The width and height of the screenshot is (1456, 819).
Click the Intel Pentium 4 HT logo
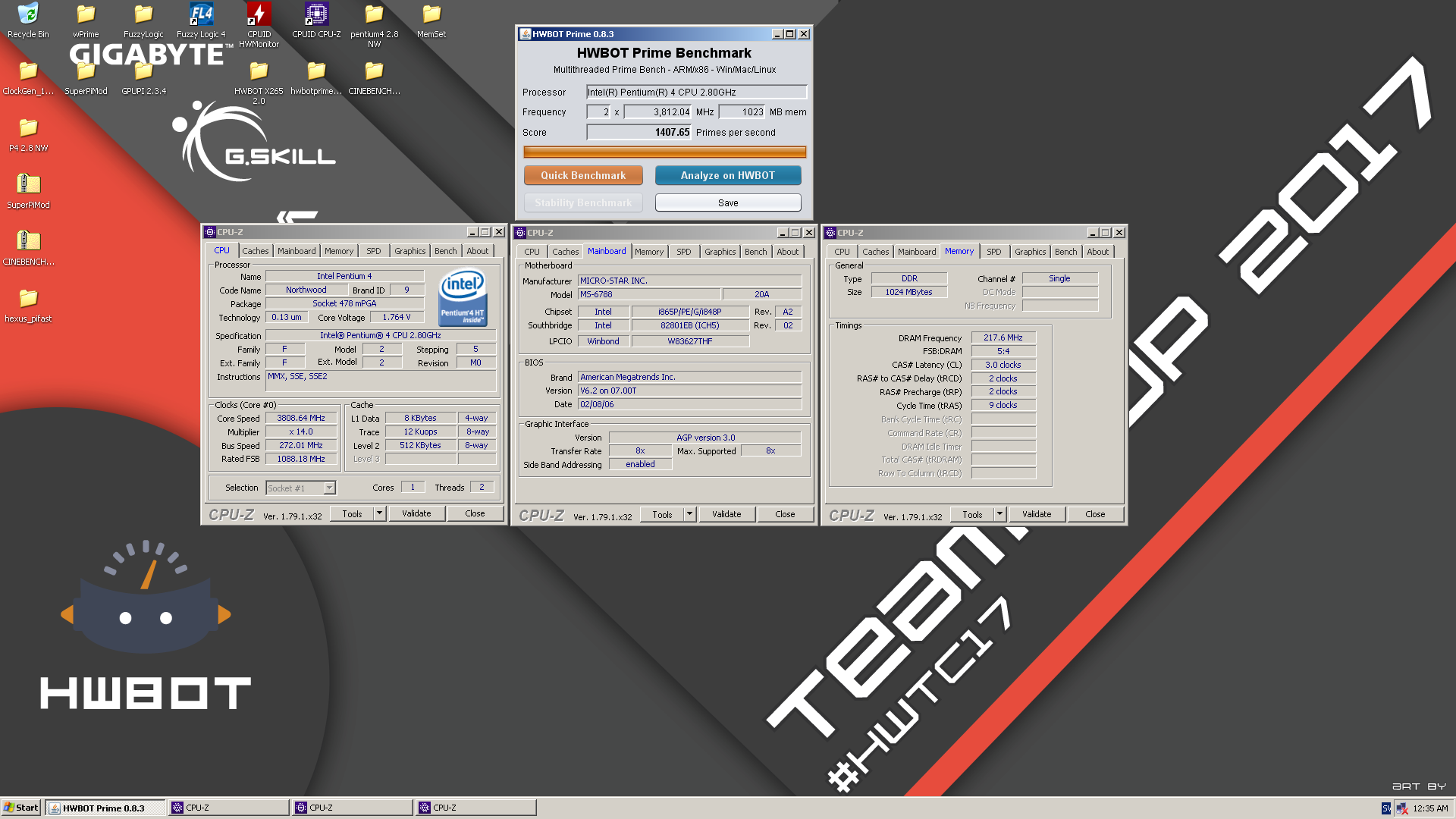tap(463, 298)
